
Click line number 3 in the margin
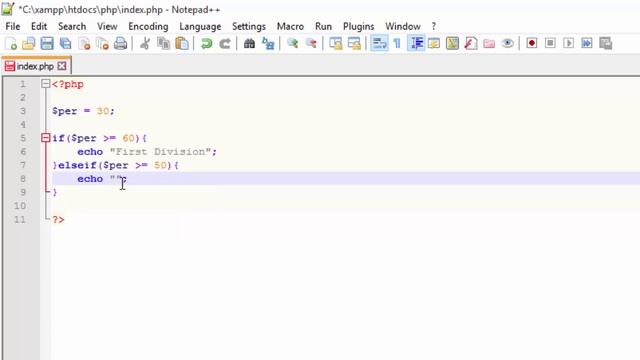point(23,111)
